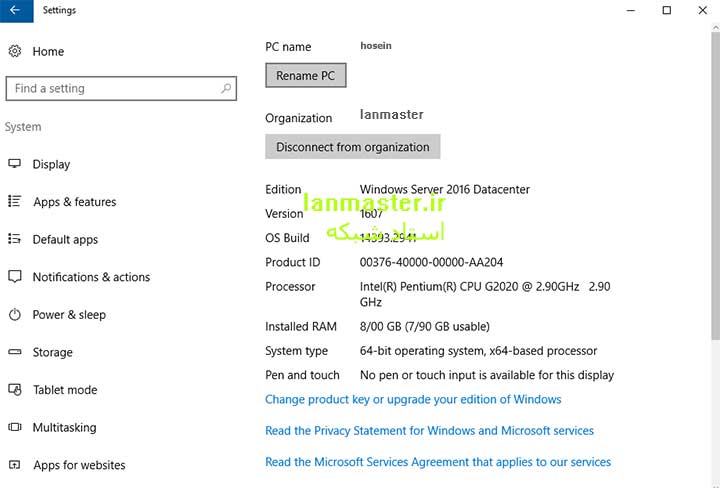Open Default apps settings

pos(65,240)
